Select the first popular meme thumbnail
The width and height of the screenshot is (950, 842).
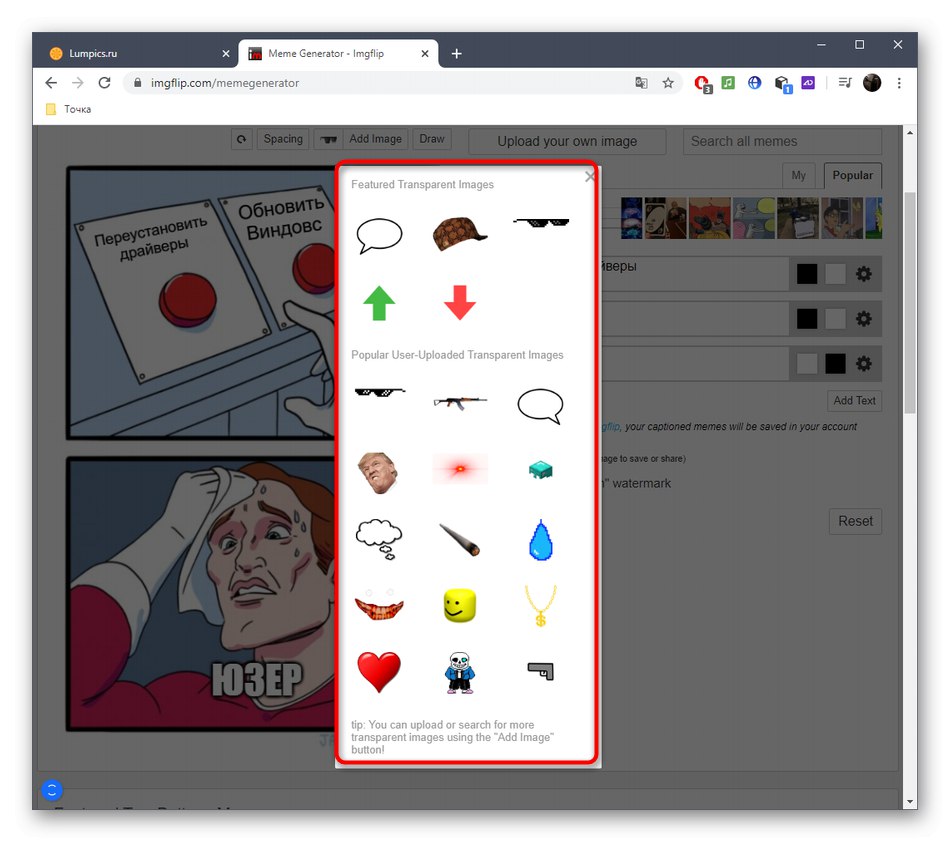[x=631, y=217]
